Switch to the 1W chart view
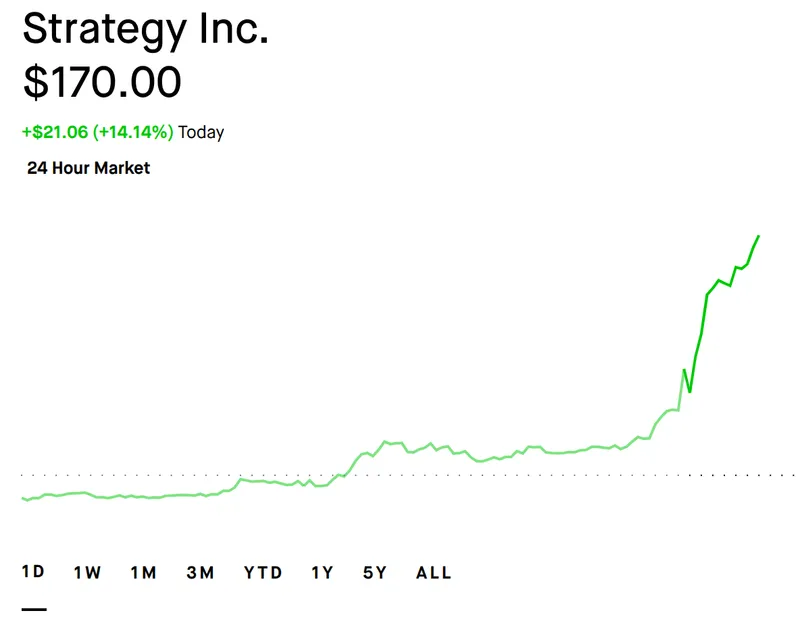The height and width of the screenshot is (622, 800). (x=86, y=572)
